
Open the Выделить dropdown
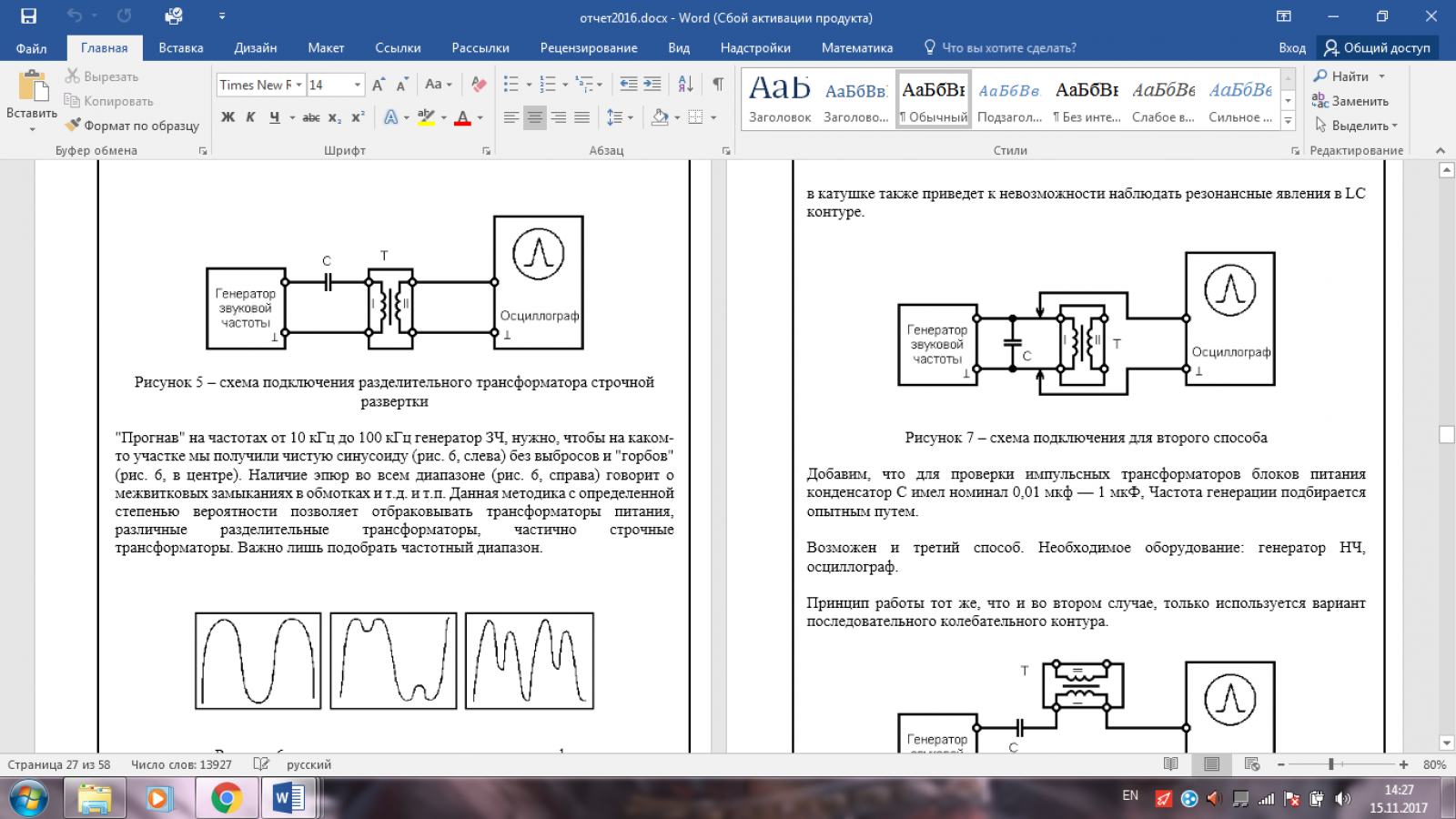[1355, 126]
